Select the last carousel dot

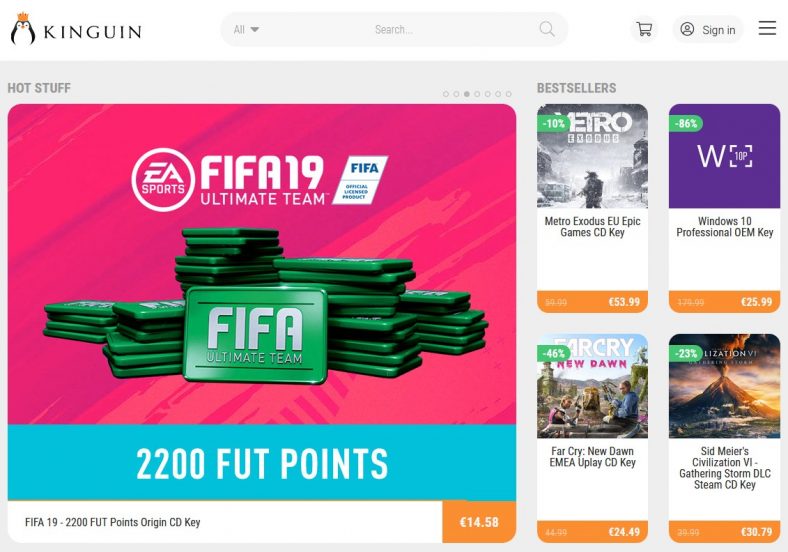(x=509, y=94)
